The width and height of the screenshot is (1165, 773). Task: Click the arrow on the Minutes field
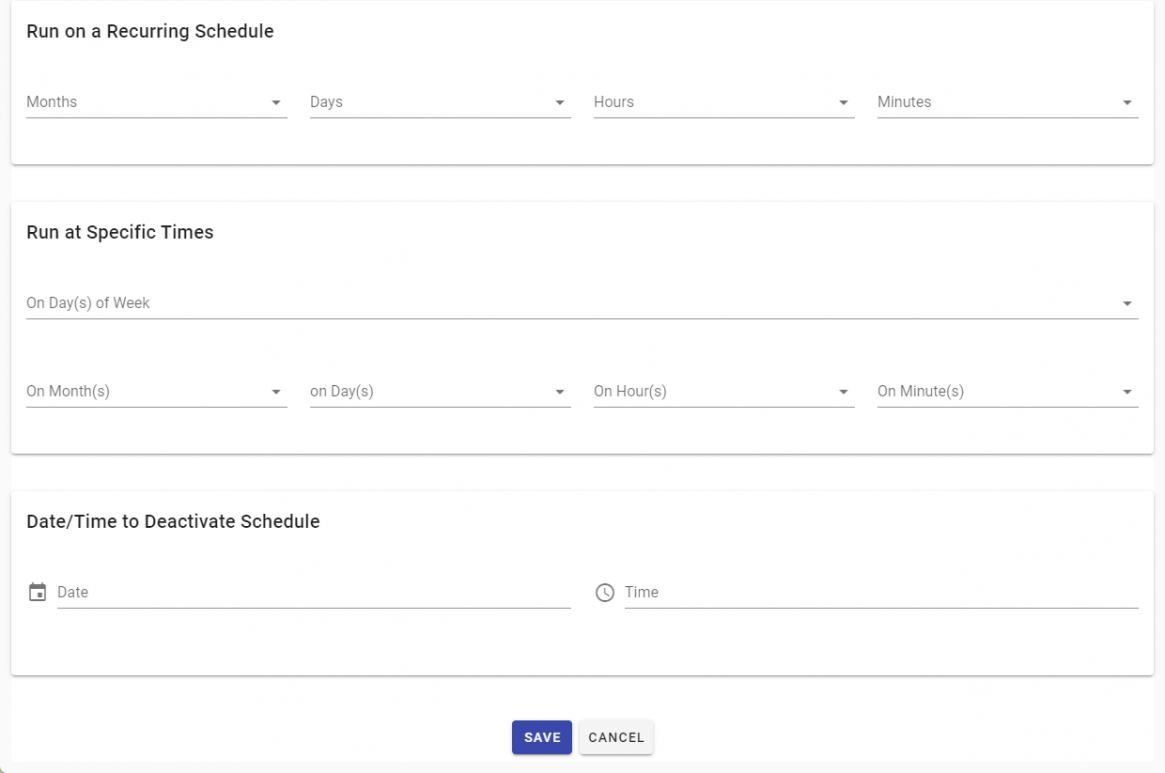coord(1128,103)
